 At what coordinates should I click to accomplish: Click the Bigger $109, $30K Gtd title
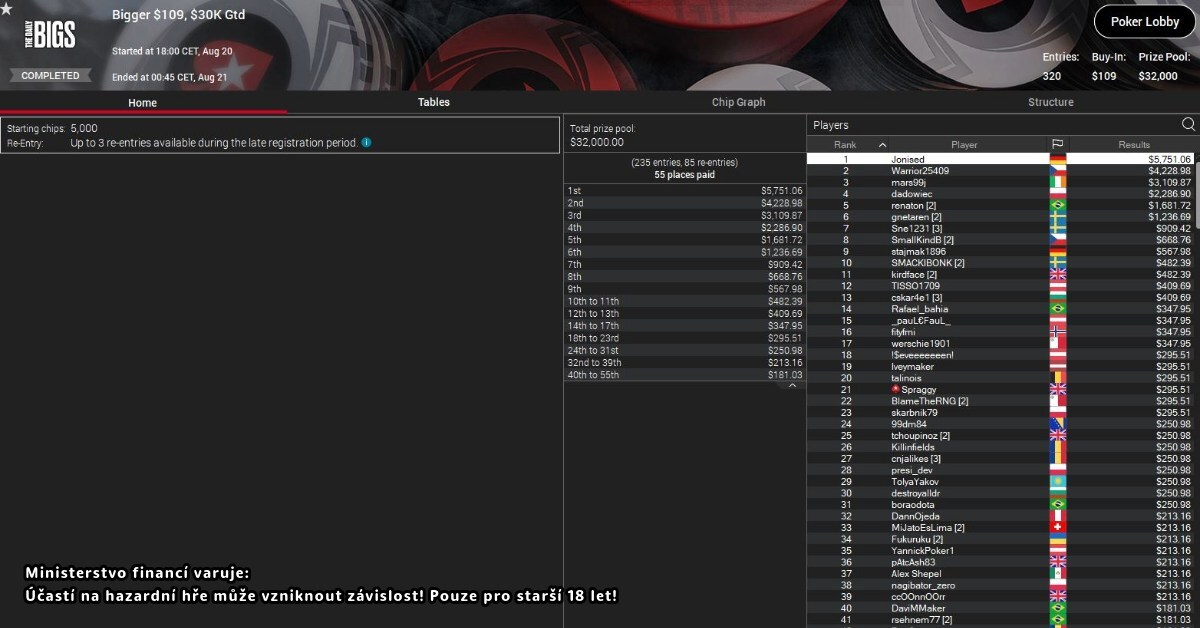178,15
